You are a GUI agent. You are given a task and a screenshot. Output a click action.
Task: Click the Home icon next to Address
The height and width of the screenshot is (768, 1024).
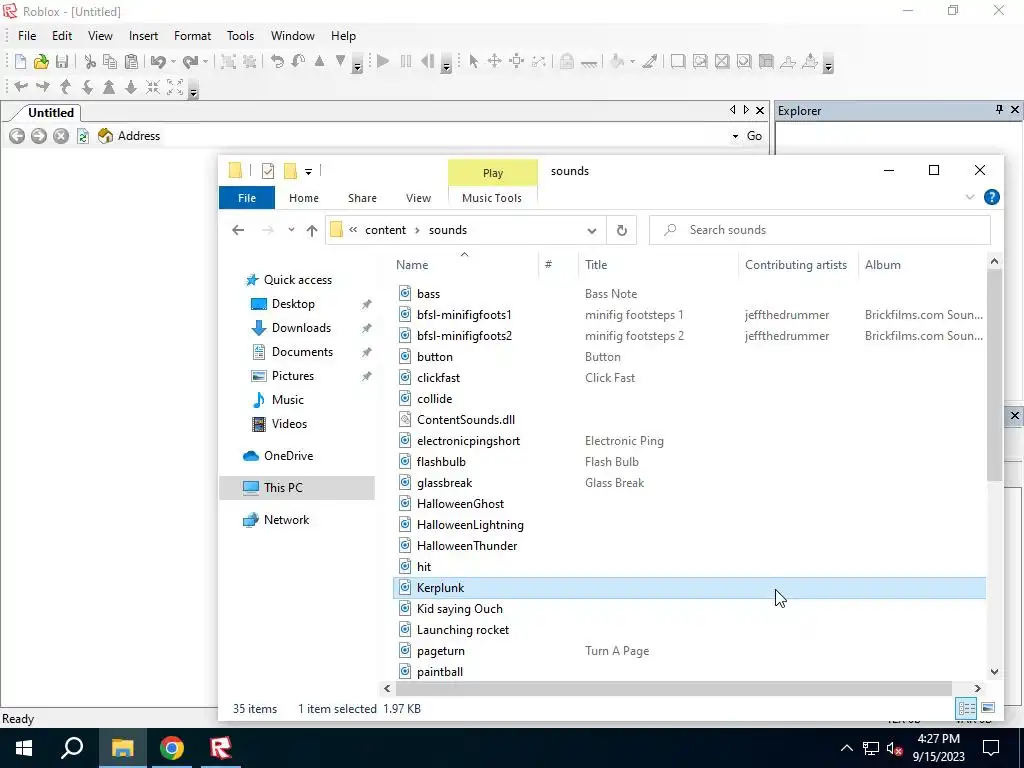(105, 136)
